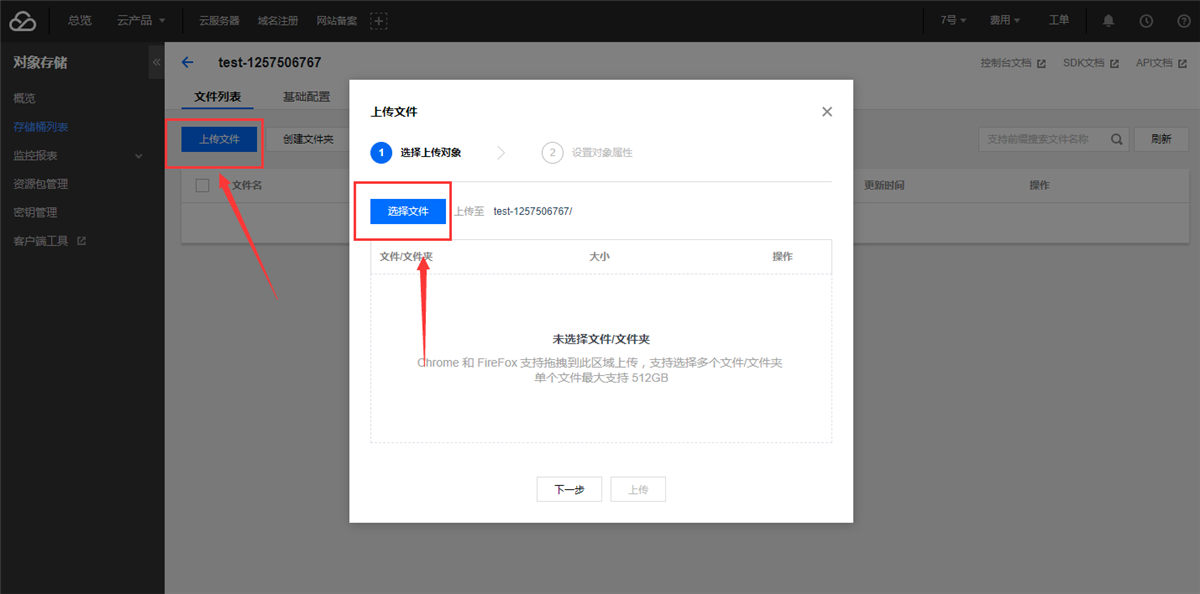The image size is (1200, 594).
Task: Open the notification bell
Action: (x=1108, y=20)
